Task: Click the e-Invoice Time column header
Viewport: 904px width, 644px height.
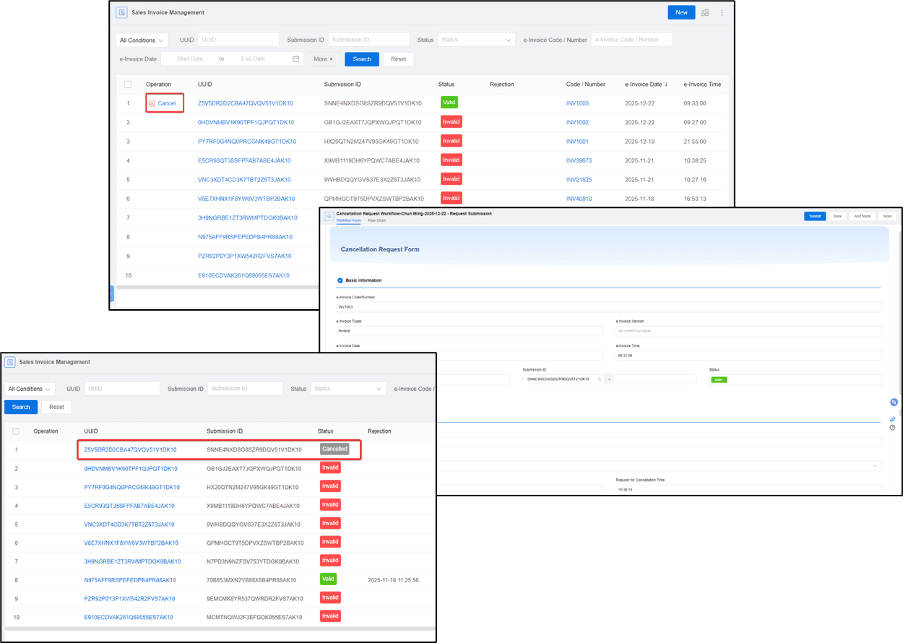Action: (702, 84)
